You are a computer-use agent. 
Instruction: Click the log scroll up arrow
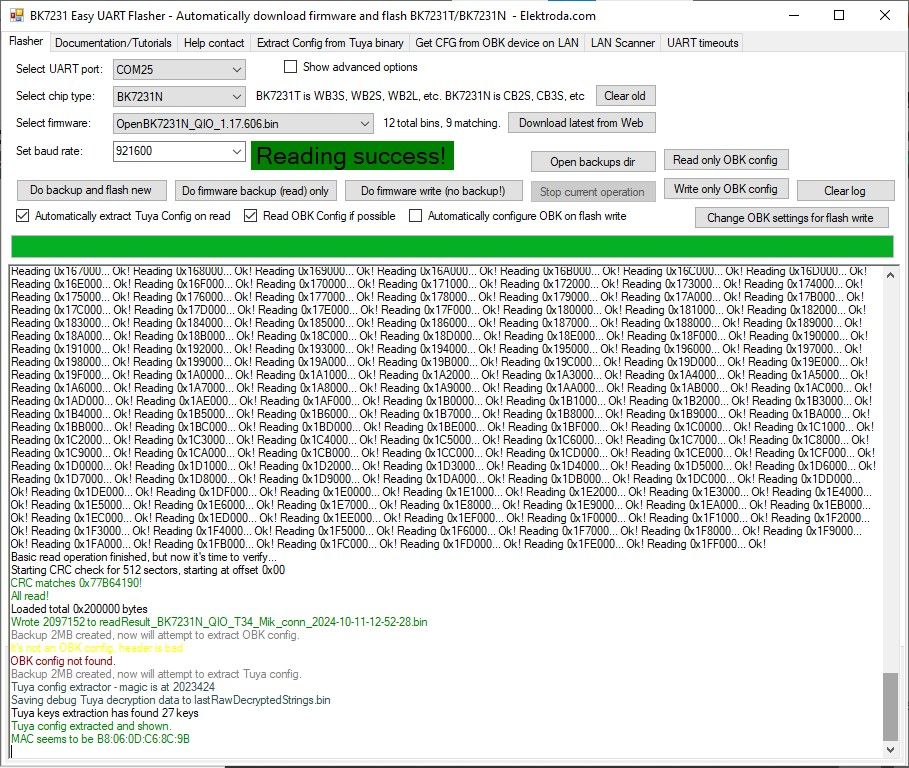click(890, 275)
